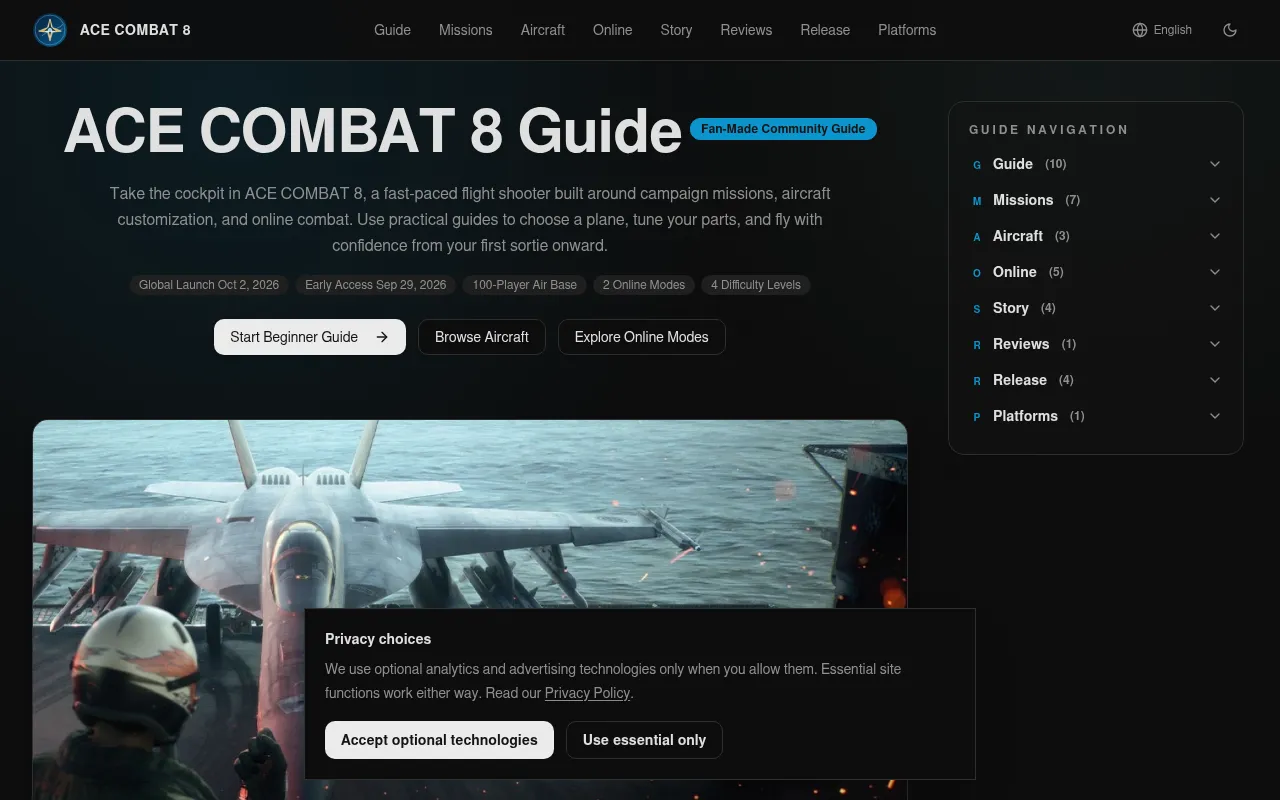The width and height of the screenshot is (1280, 800).
Task: Click the Browse Aircraft button
Action: [482, 337]
